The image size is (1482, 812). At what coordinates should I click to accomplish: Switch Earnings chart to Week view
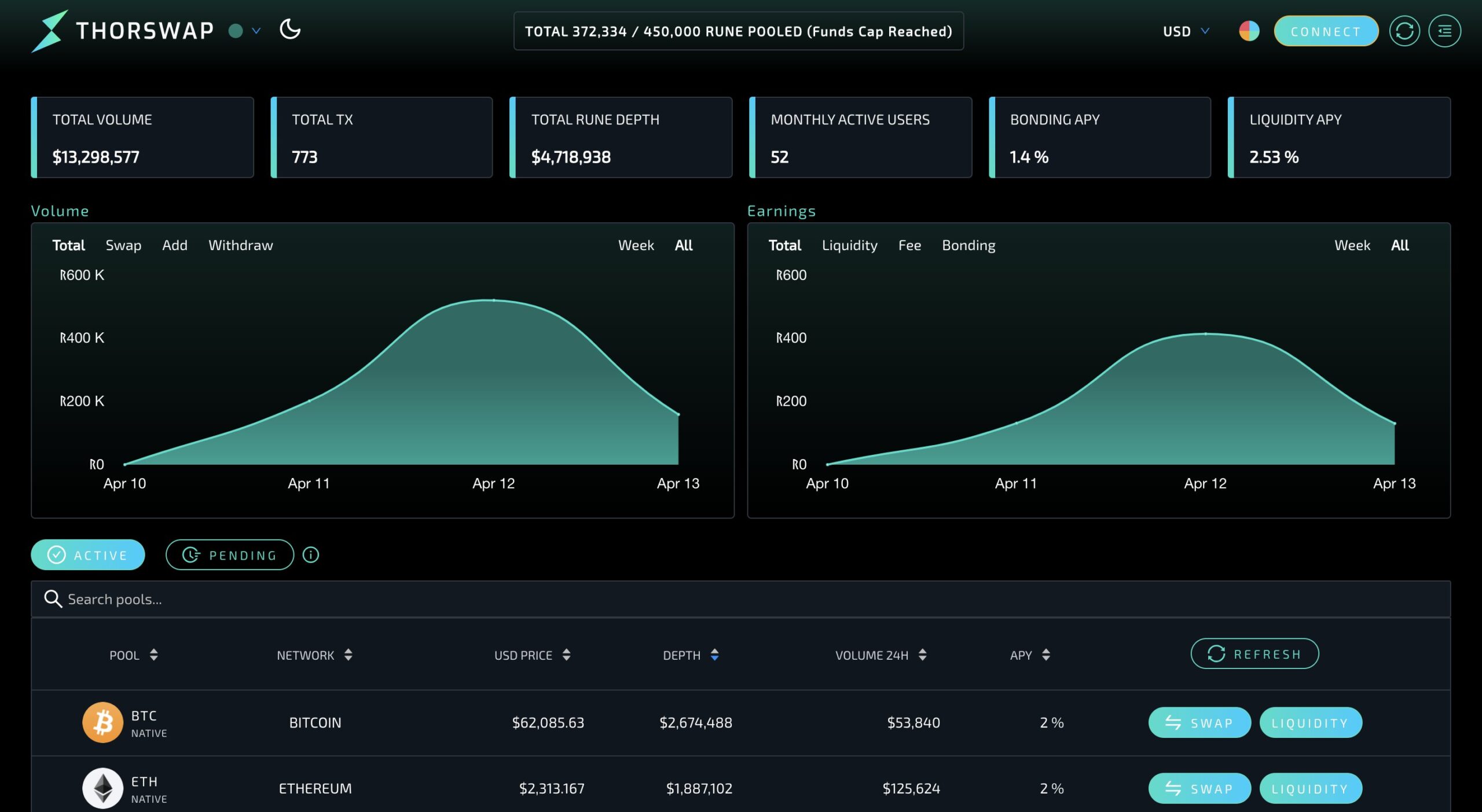1352,245
